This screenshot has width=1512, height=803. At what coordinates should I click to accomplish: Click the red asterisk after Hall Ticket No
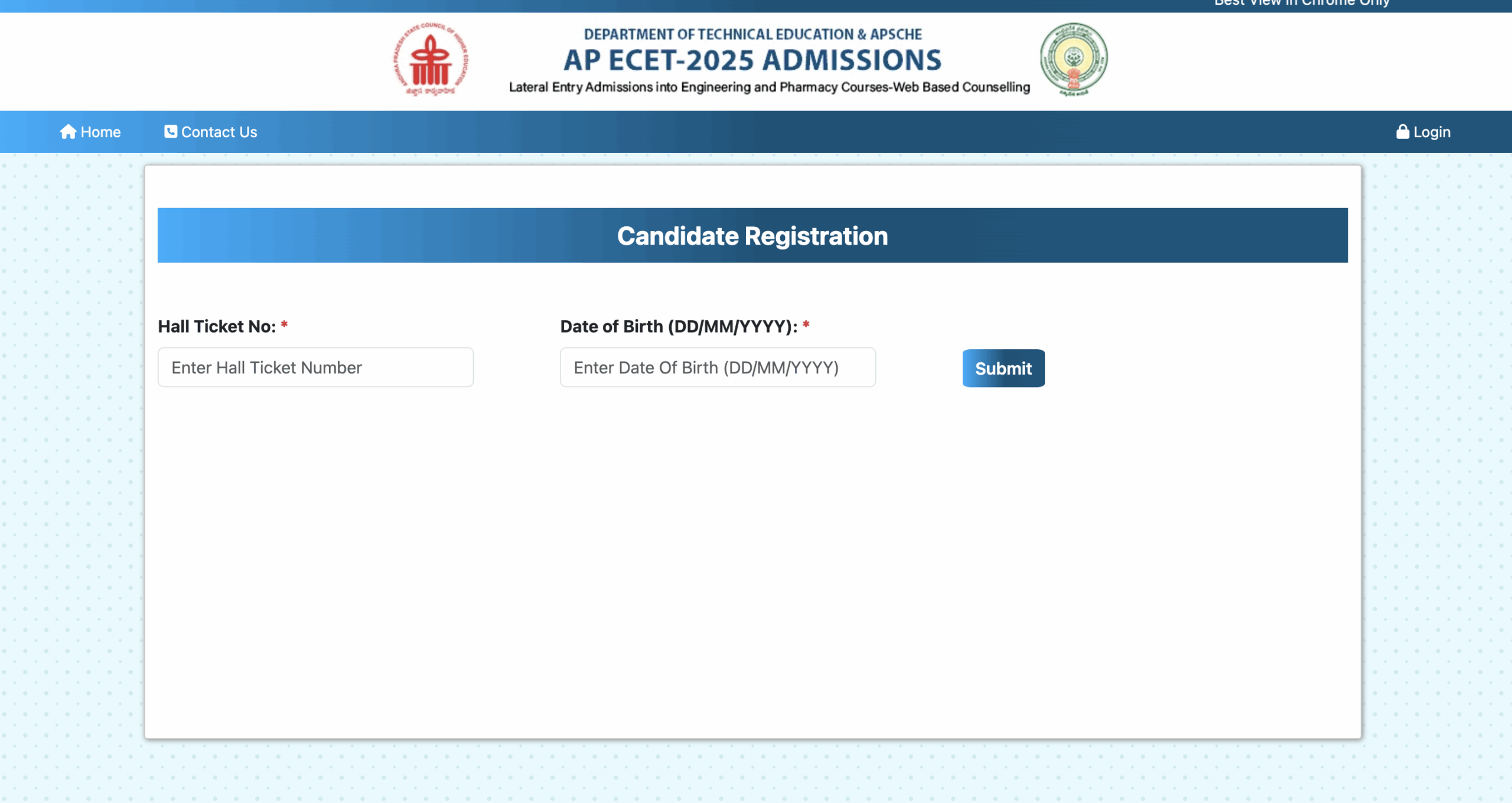pyautogui.click(x=284, y=324)
